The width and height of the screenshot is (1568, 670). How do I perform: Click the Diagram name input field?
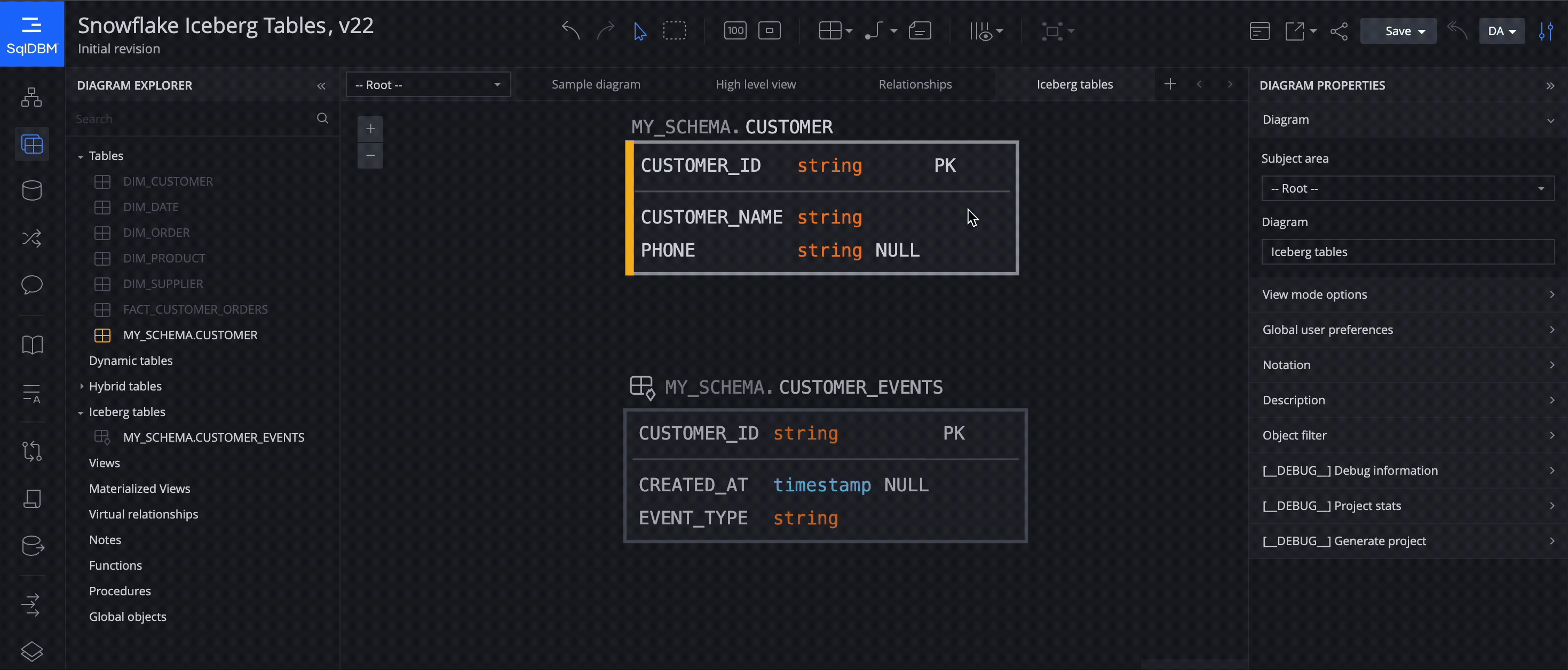pos(1407,252)
